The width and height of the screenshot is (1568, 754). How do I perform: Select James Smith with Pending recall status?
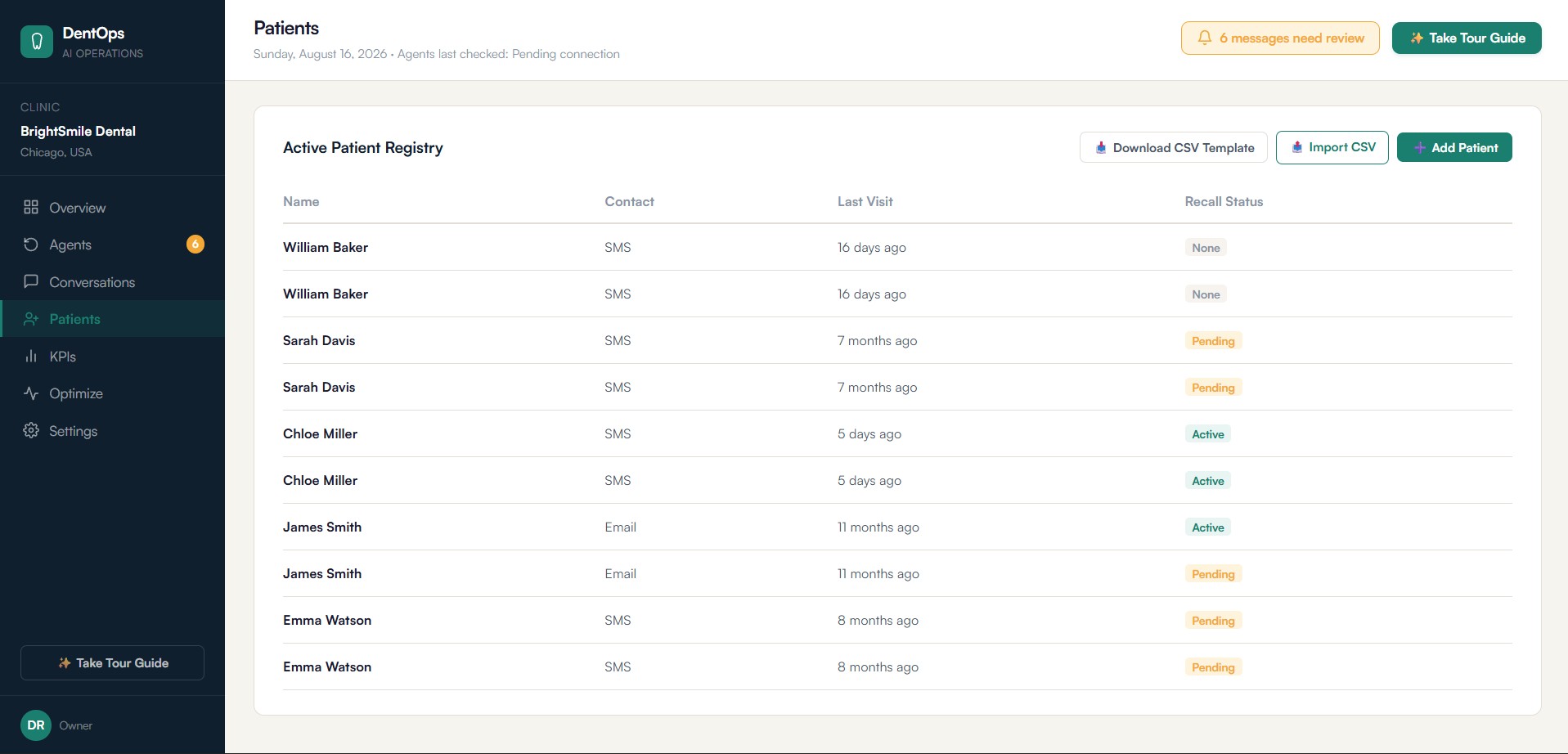click(x=322, y=573)
